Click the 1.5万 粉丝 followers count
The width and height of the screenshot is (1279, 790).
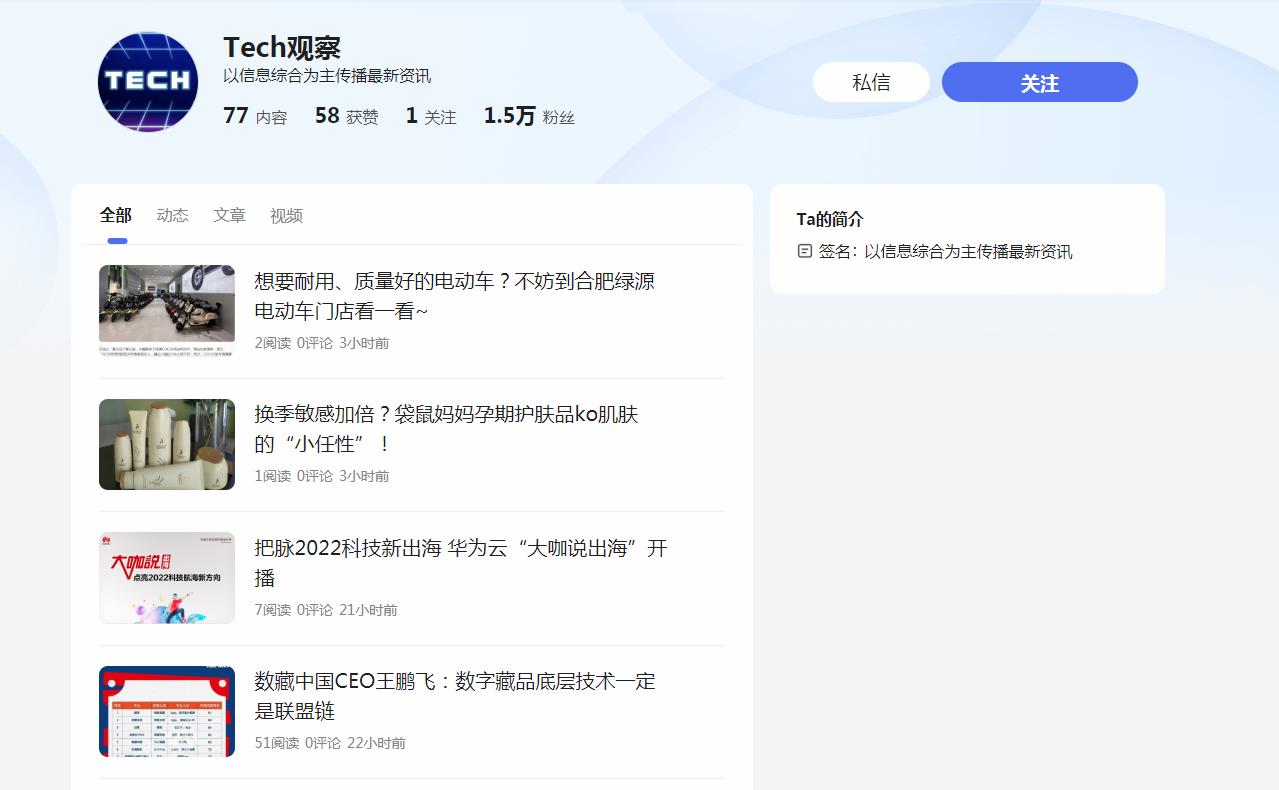point(529,116)
